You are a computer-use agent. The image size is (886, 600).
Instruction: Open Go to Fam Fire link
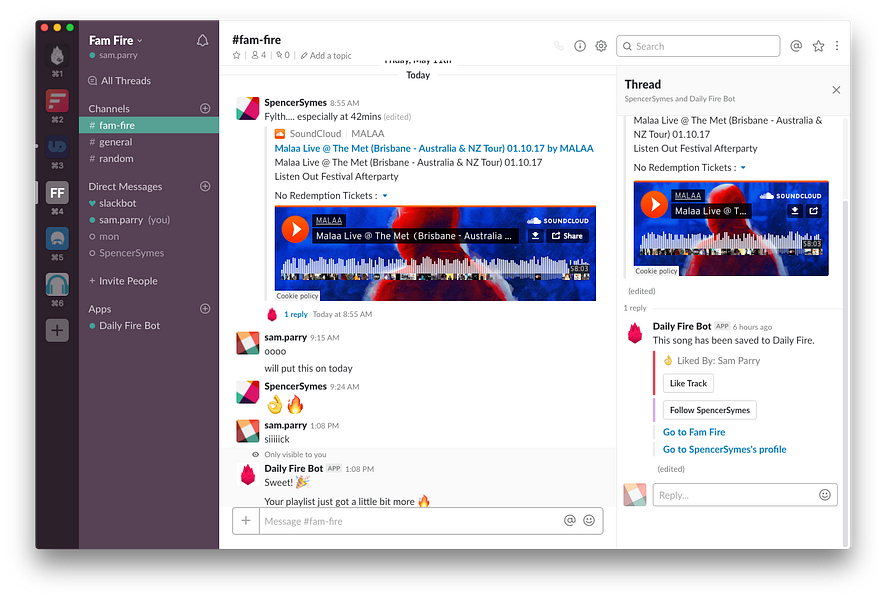point(694,432)
